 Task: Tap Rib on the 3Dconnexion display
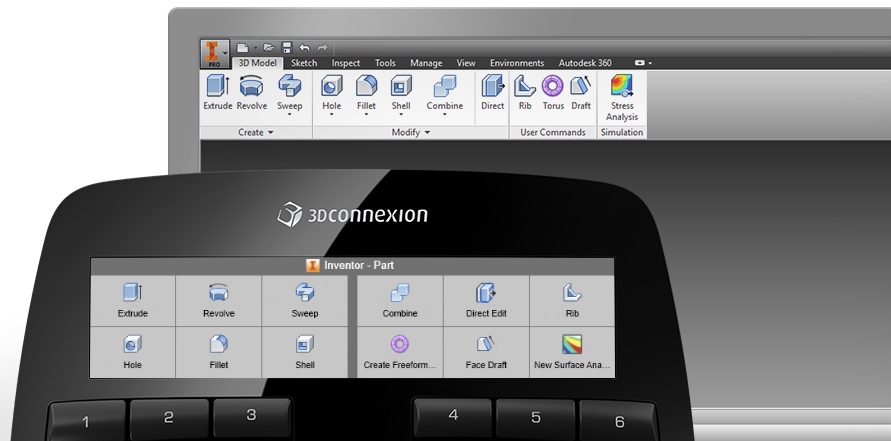pos(572,301)
